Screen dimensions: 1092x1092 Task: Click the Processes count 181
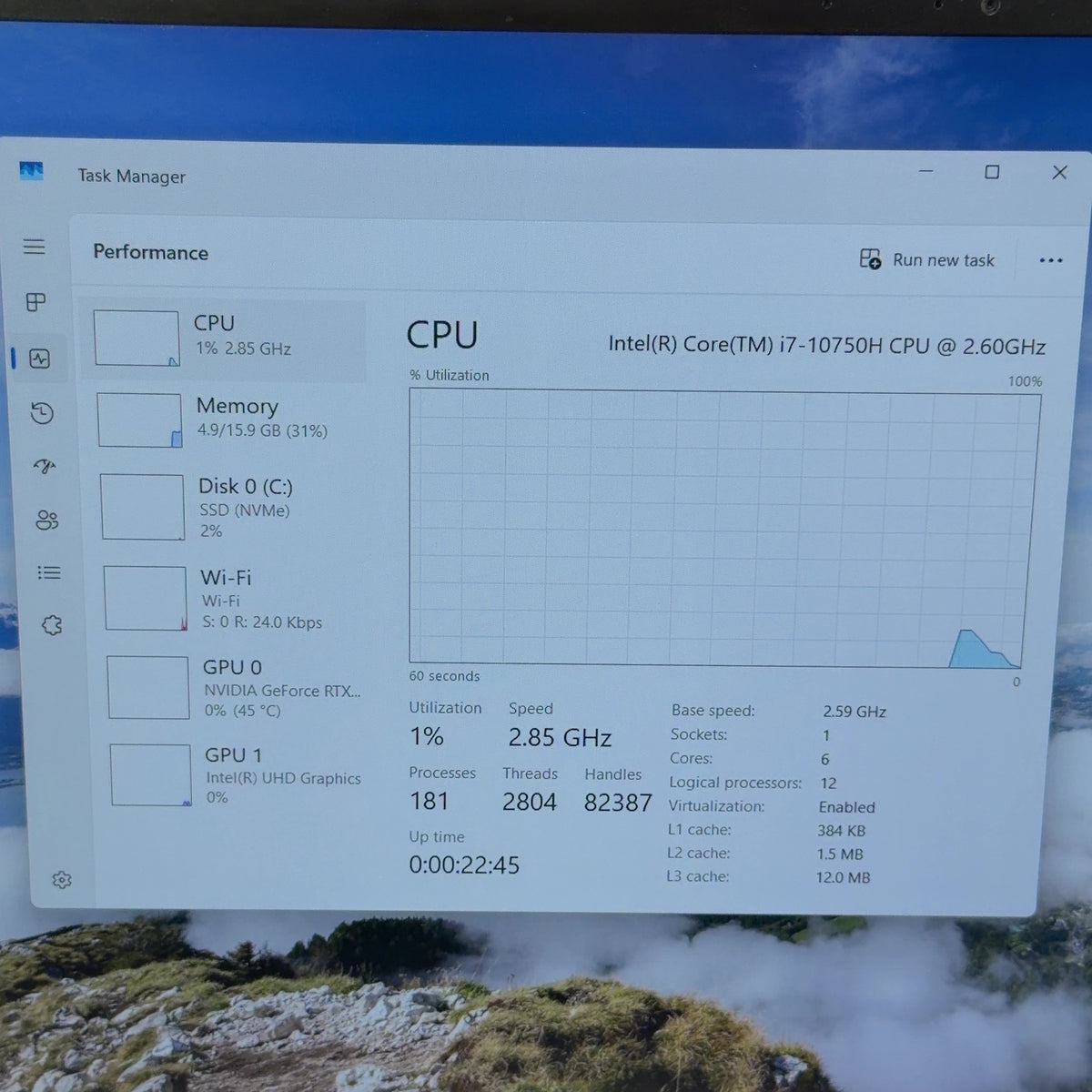point(429,801)
